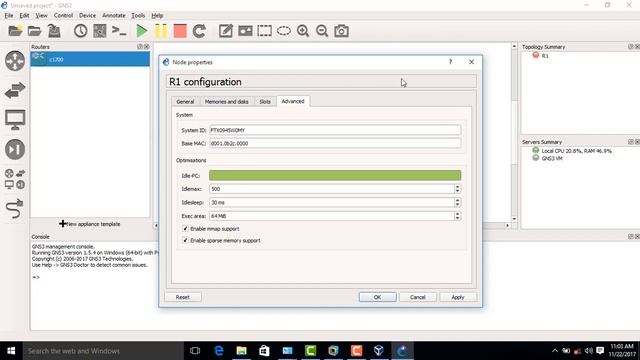Click the Zoom in magnifier icon
640x360 pixels.
303,31
